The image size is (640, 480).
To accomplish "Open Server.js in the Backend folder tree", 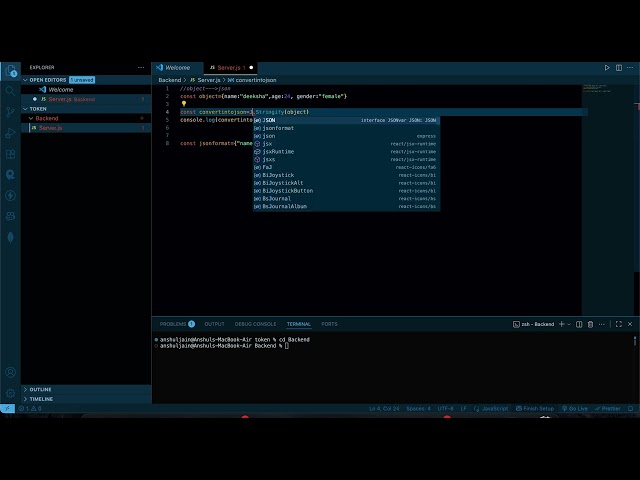I will (x=86, y=128).
